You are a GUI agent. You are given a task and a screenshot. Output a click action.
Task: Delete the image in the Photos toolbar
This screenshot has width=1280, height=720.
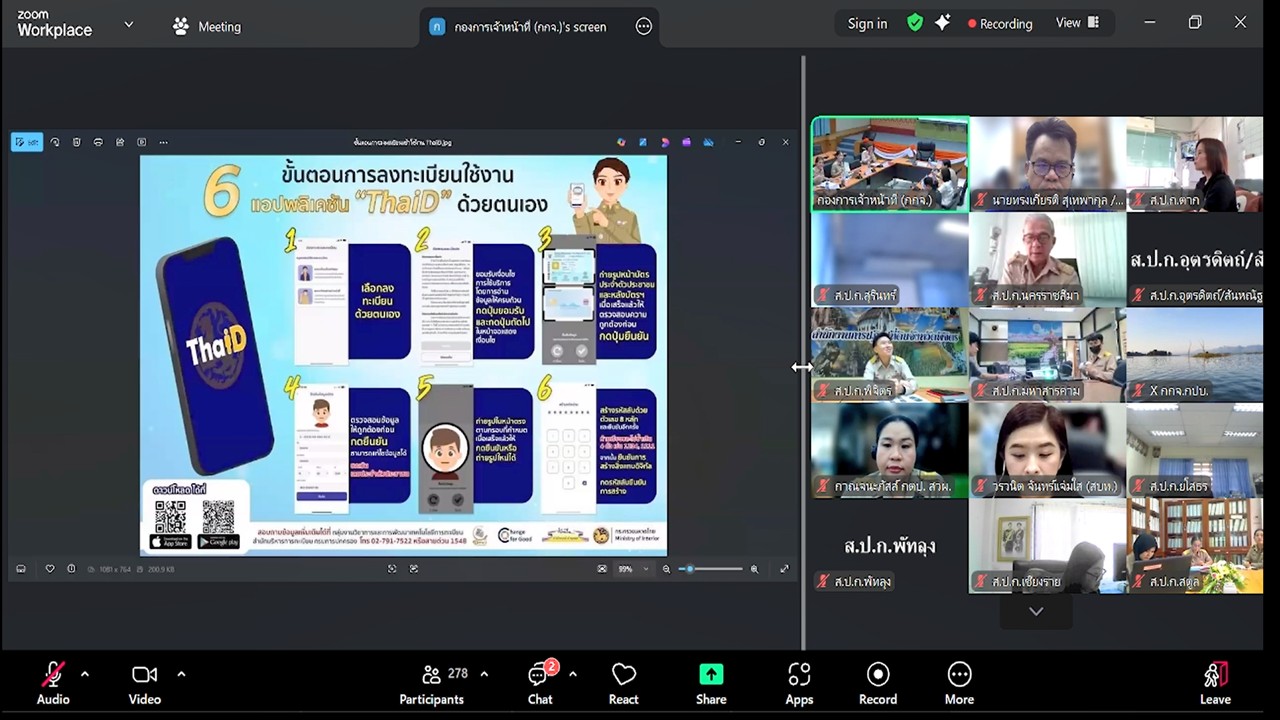[x=76, y=142]
